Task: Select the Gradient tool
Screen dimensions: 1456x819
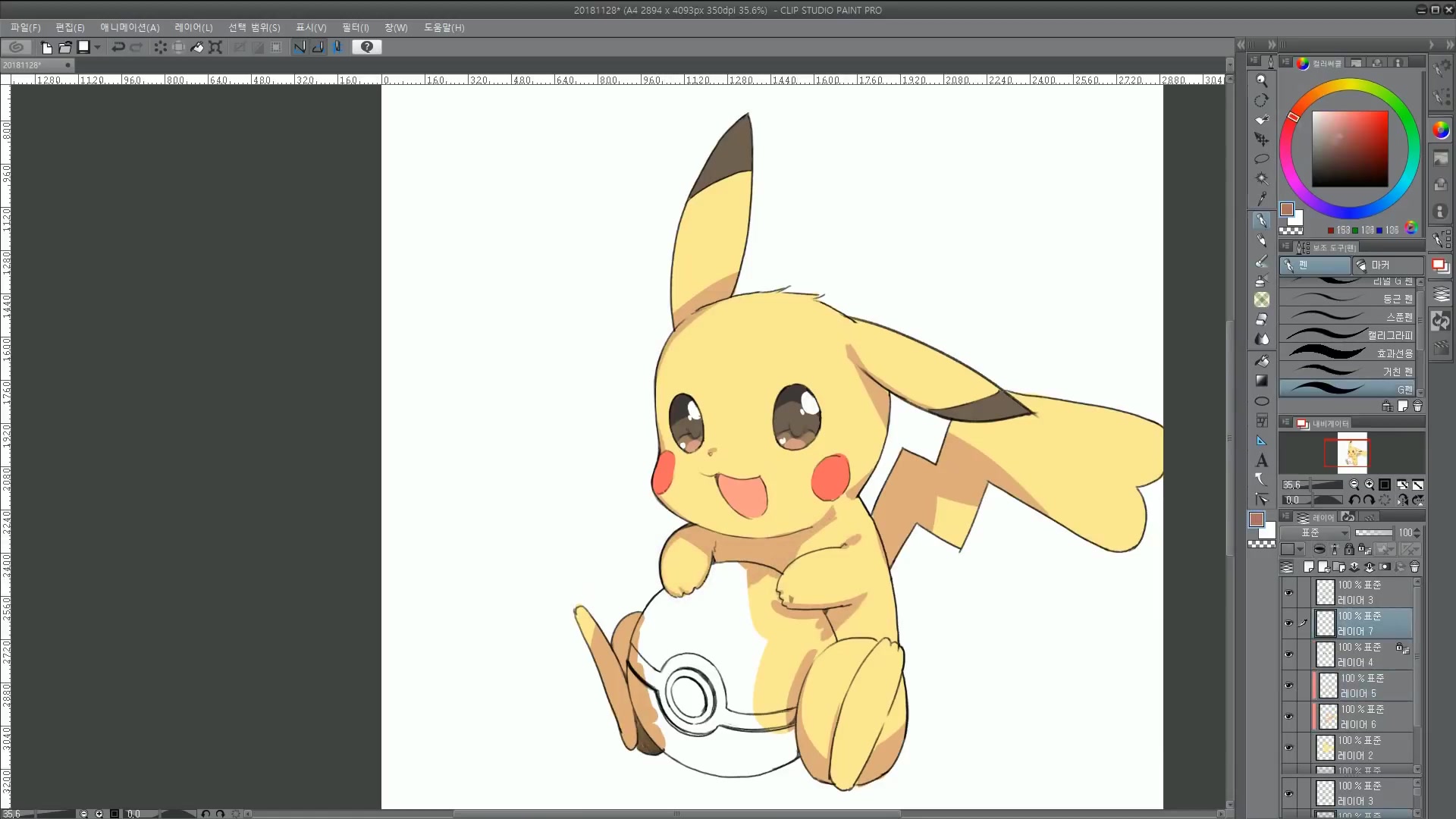Action: pyautogui.click(x=1261, y=381)
